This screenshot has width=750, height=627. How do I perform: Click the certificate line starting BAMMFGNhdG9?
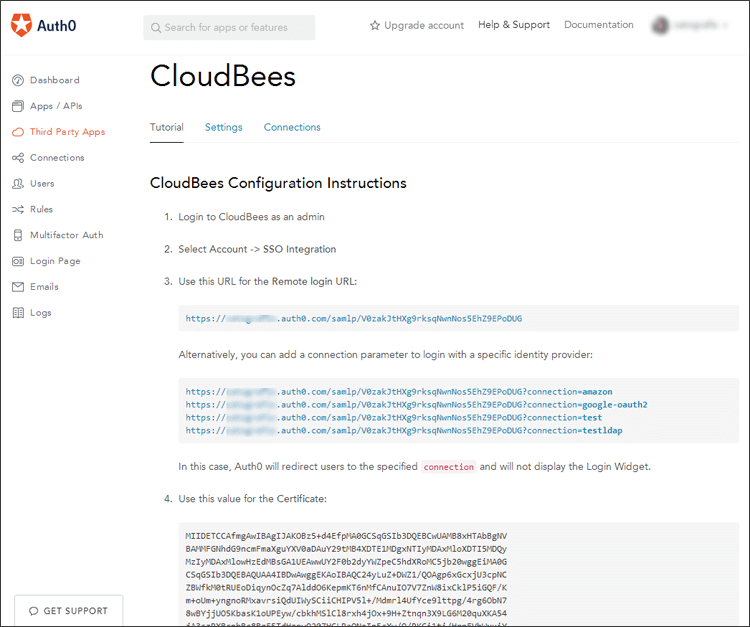tap(346, 549)
